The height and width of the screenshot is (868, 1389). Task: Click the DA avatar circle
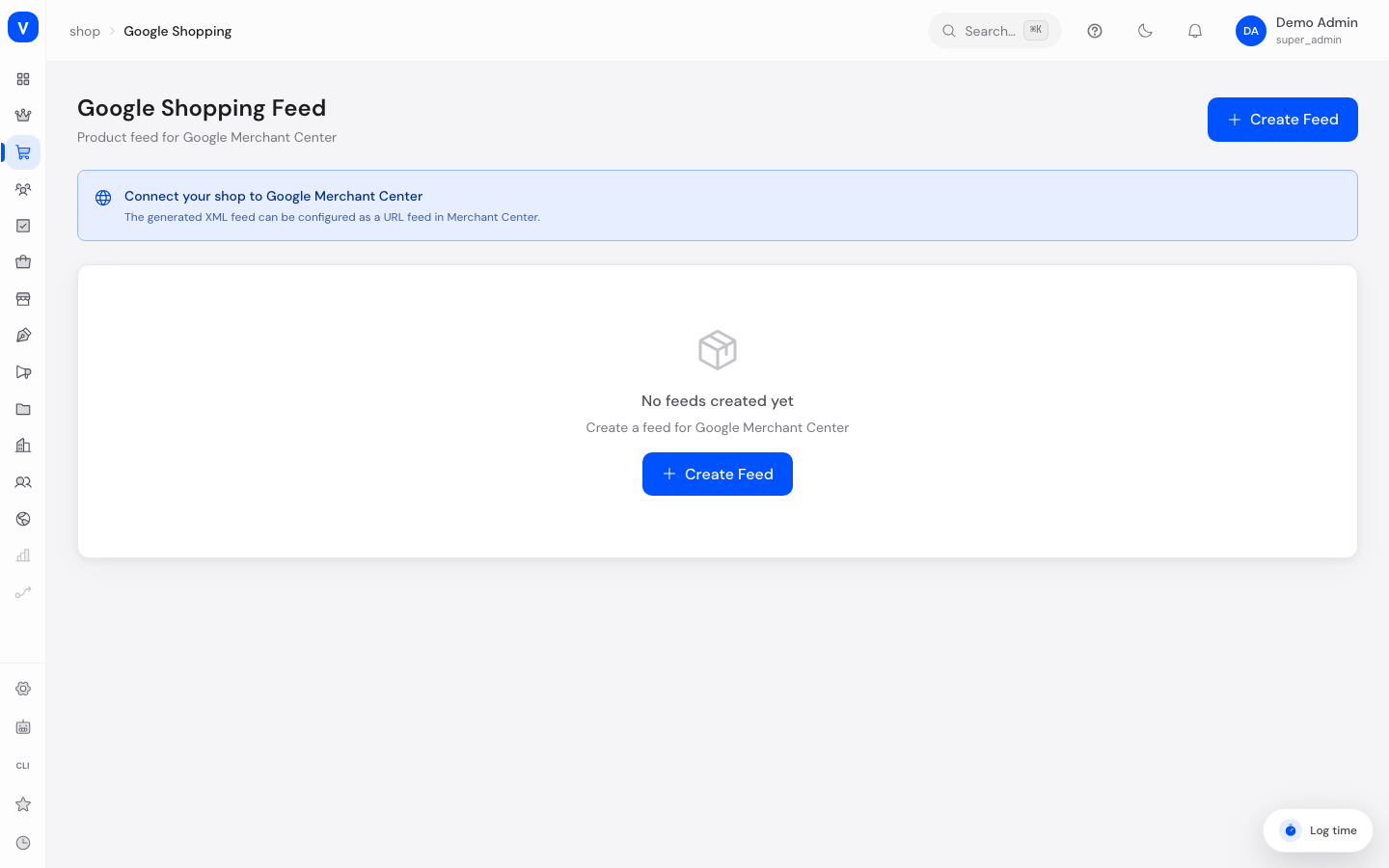1251,31
